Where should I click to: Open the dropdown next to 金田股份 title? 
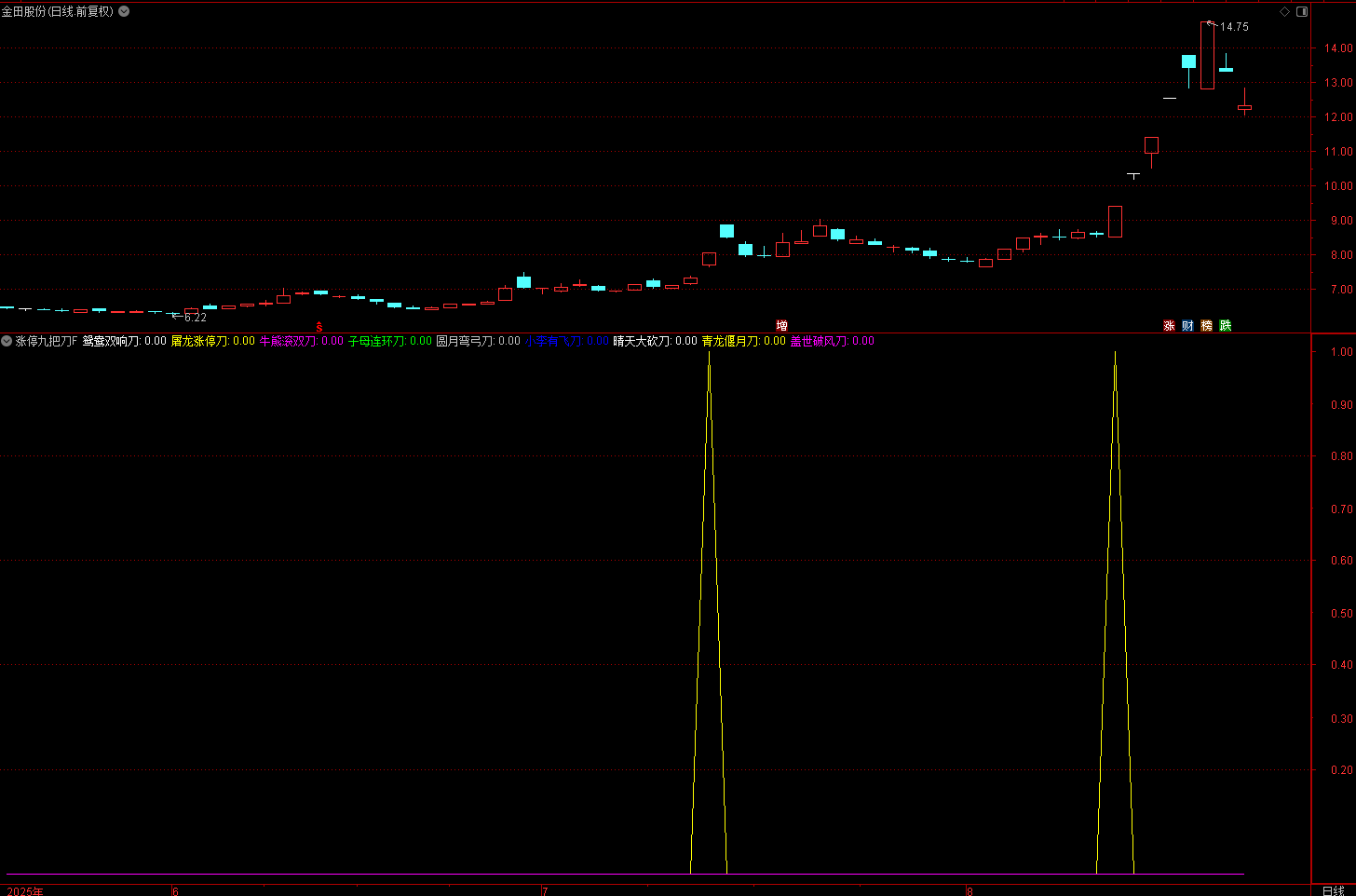125,11
